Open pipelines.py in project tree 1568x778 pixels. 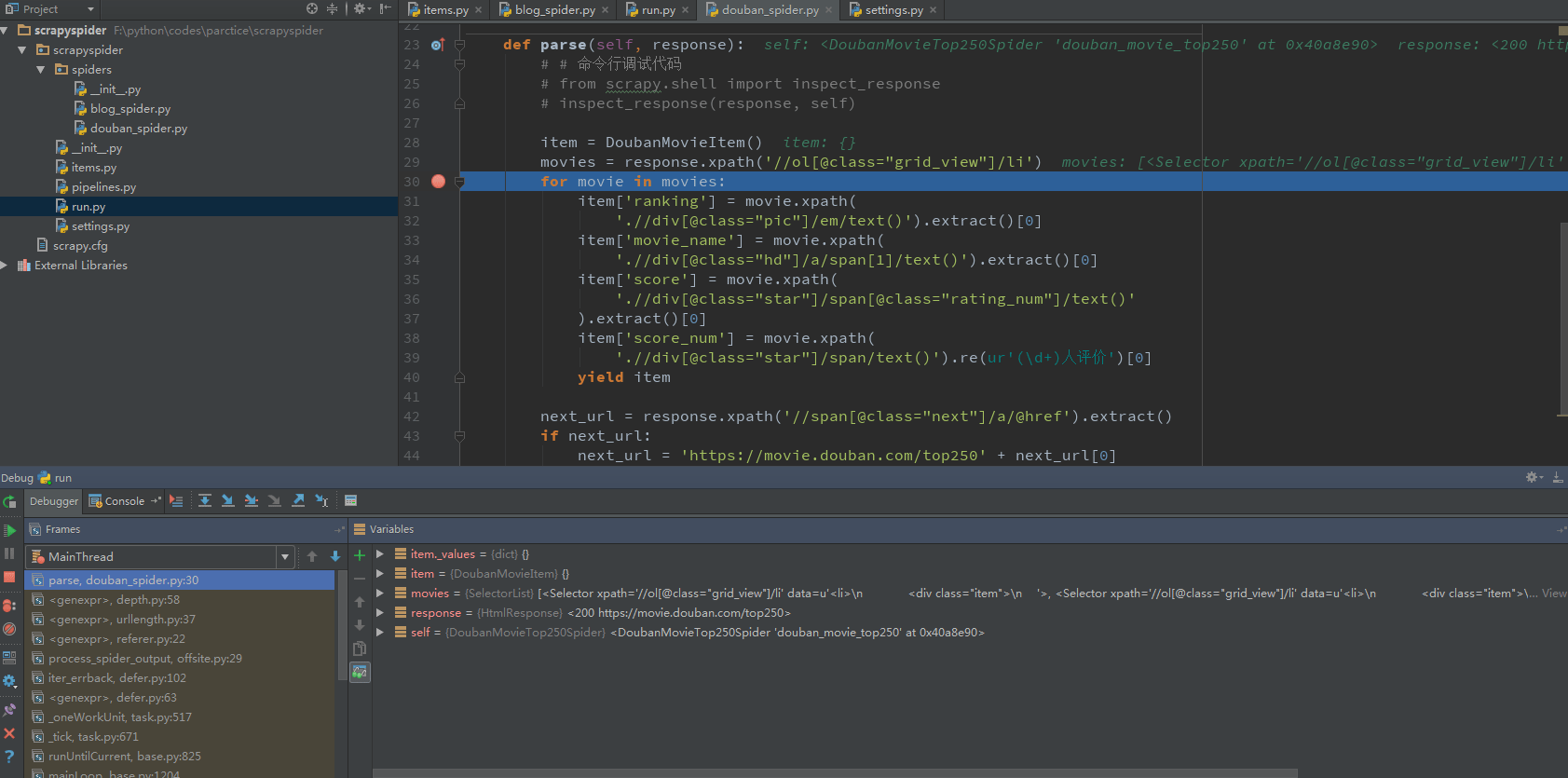click(x=103, y=187)
